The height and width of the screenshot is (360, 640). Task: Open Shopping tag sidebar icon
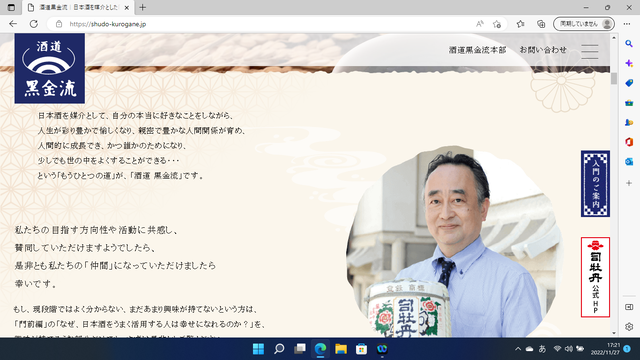pyautogui.click(x=629, y=83)
